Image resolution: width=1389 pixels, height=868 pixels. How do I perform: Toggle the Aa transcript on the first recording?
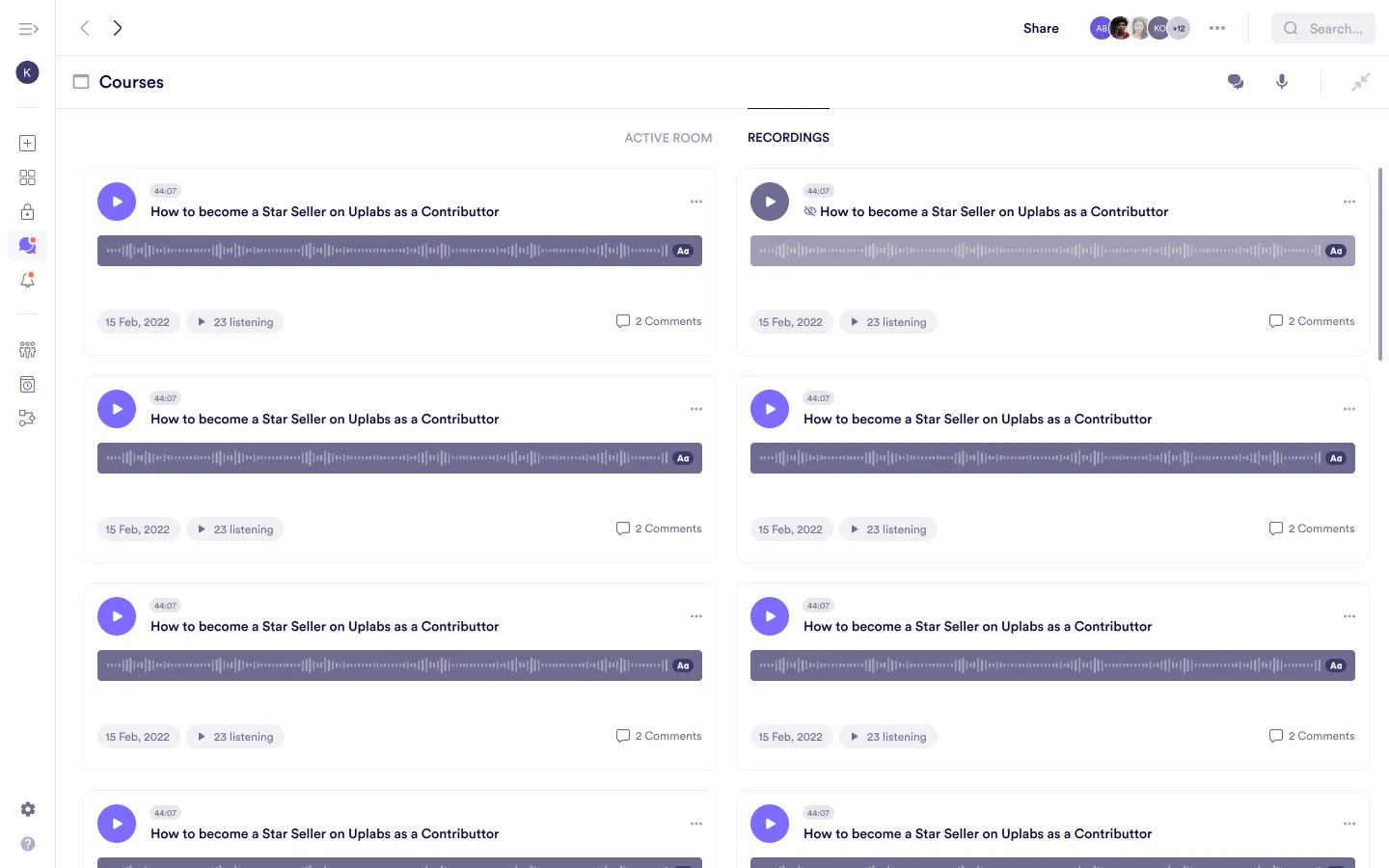[x=683, y=250]
